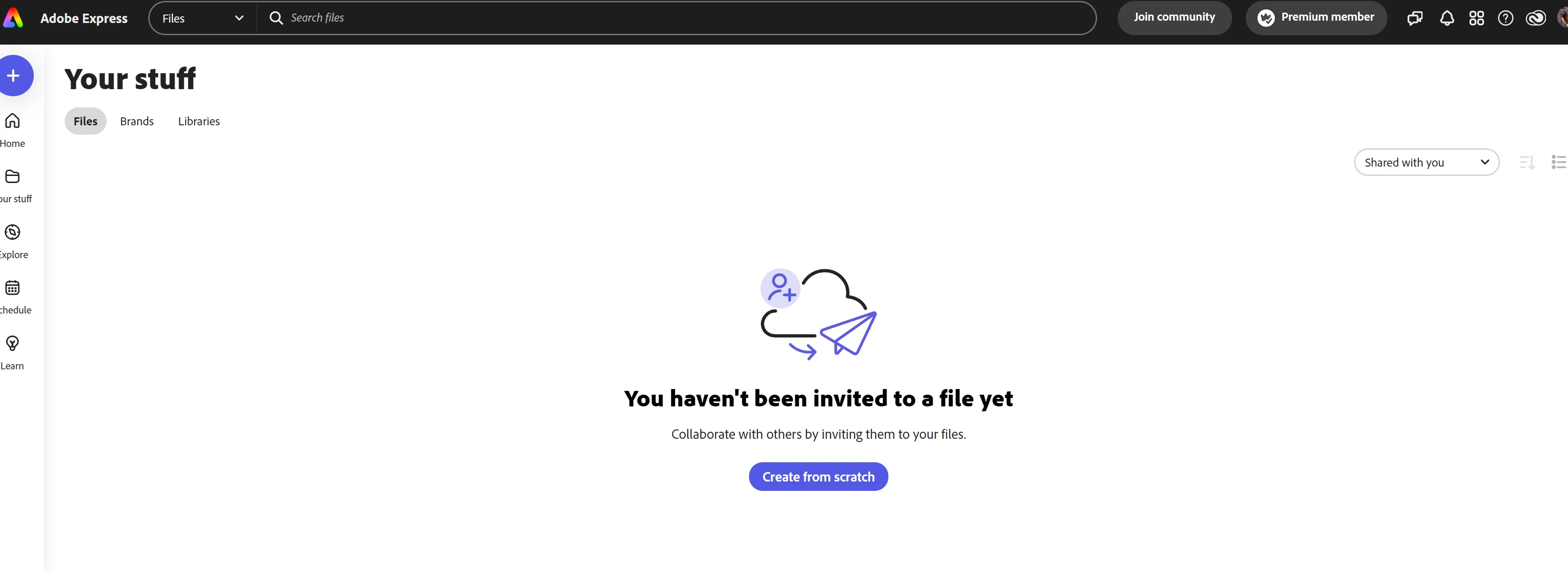Switch to the Brands tab
Screen dimensions: 1568x573
pyautogui.click(x=136, y=121)
